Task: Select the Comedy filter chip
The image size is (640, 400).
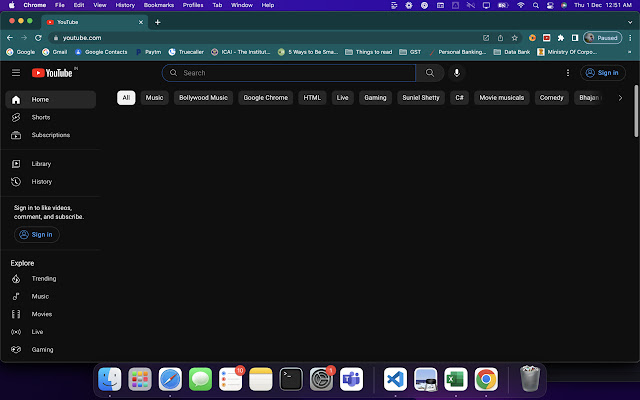Action: (x=551, y=98)
